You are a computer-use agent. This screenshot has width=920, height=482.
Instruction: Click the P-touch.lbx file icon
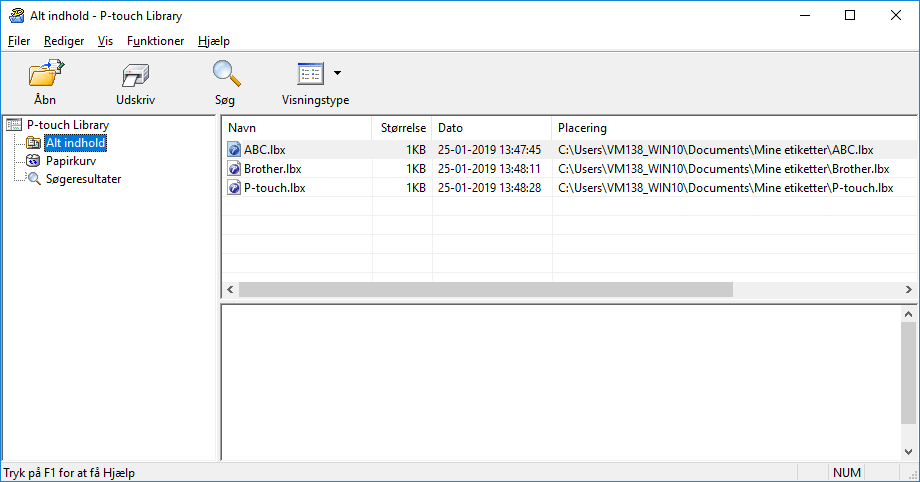(234, 188)
